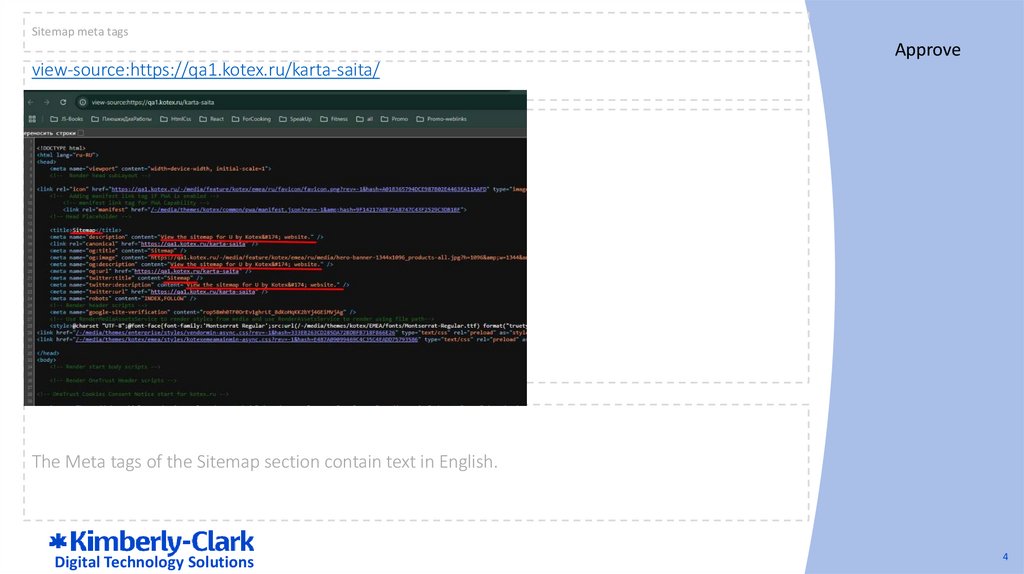1024x574 pixels.
Task: Open the JS-Books bookmark folder
Action: pyautogui.click(x=67, y=119)
